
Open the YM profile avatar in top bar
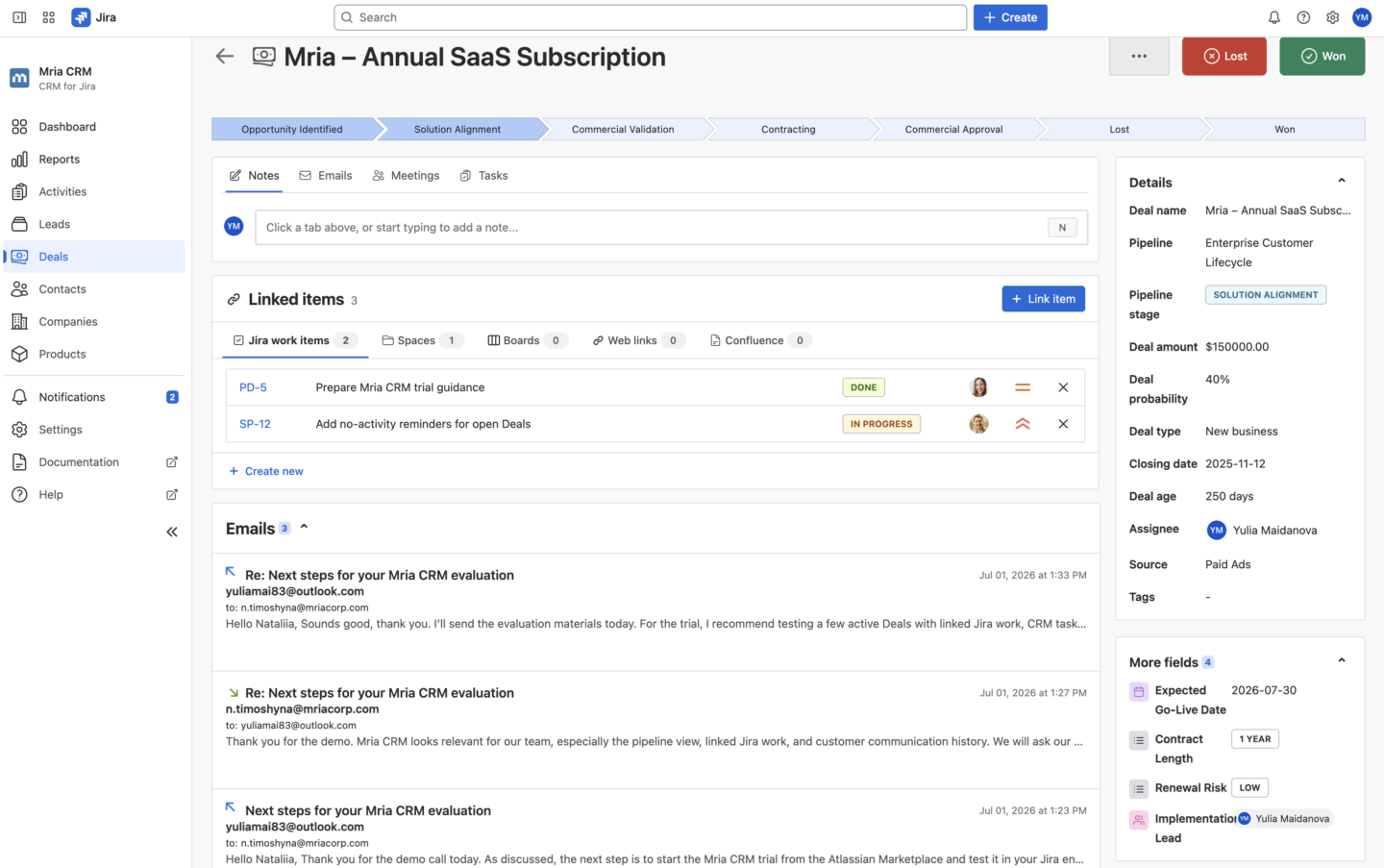coord(1362,17)
